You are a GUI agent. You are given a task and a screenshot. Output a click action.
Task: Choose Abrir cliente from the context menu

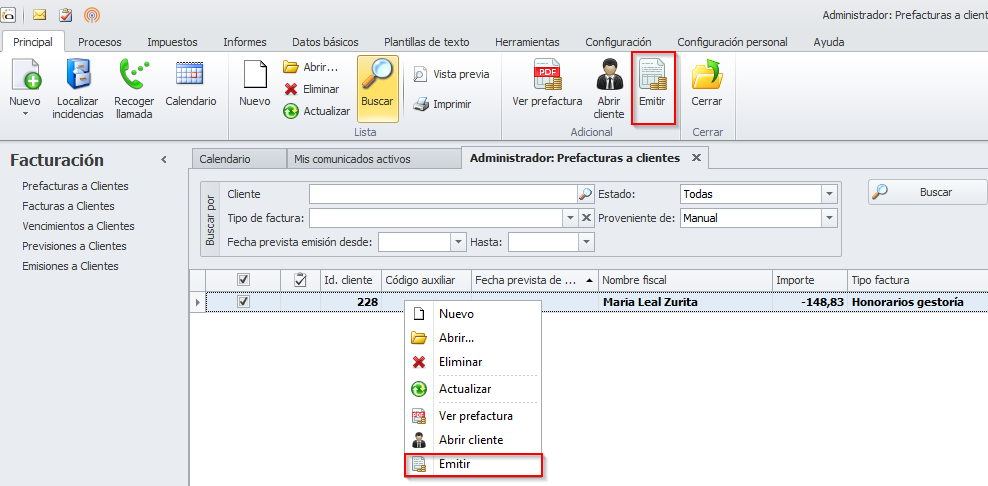click(473, 440)
